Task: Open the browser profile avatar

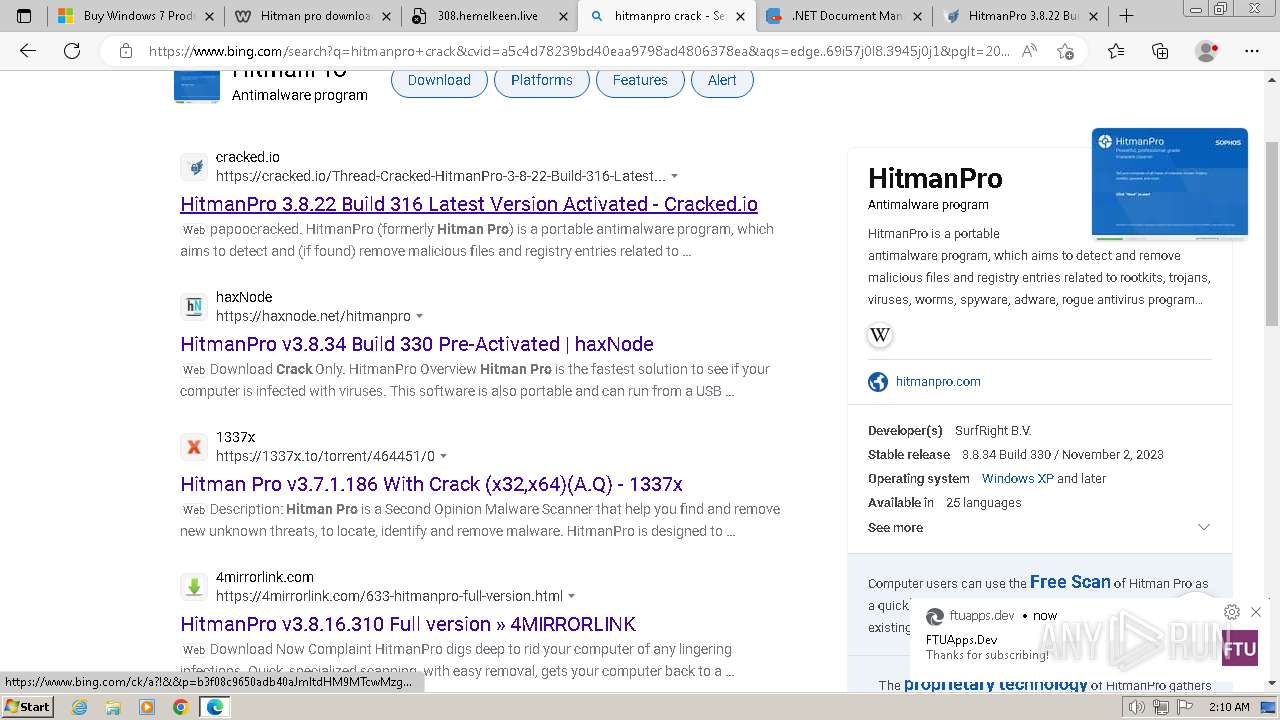Action: (x=1206, y=51)
